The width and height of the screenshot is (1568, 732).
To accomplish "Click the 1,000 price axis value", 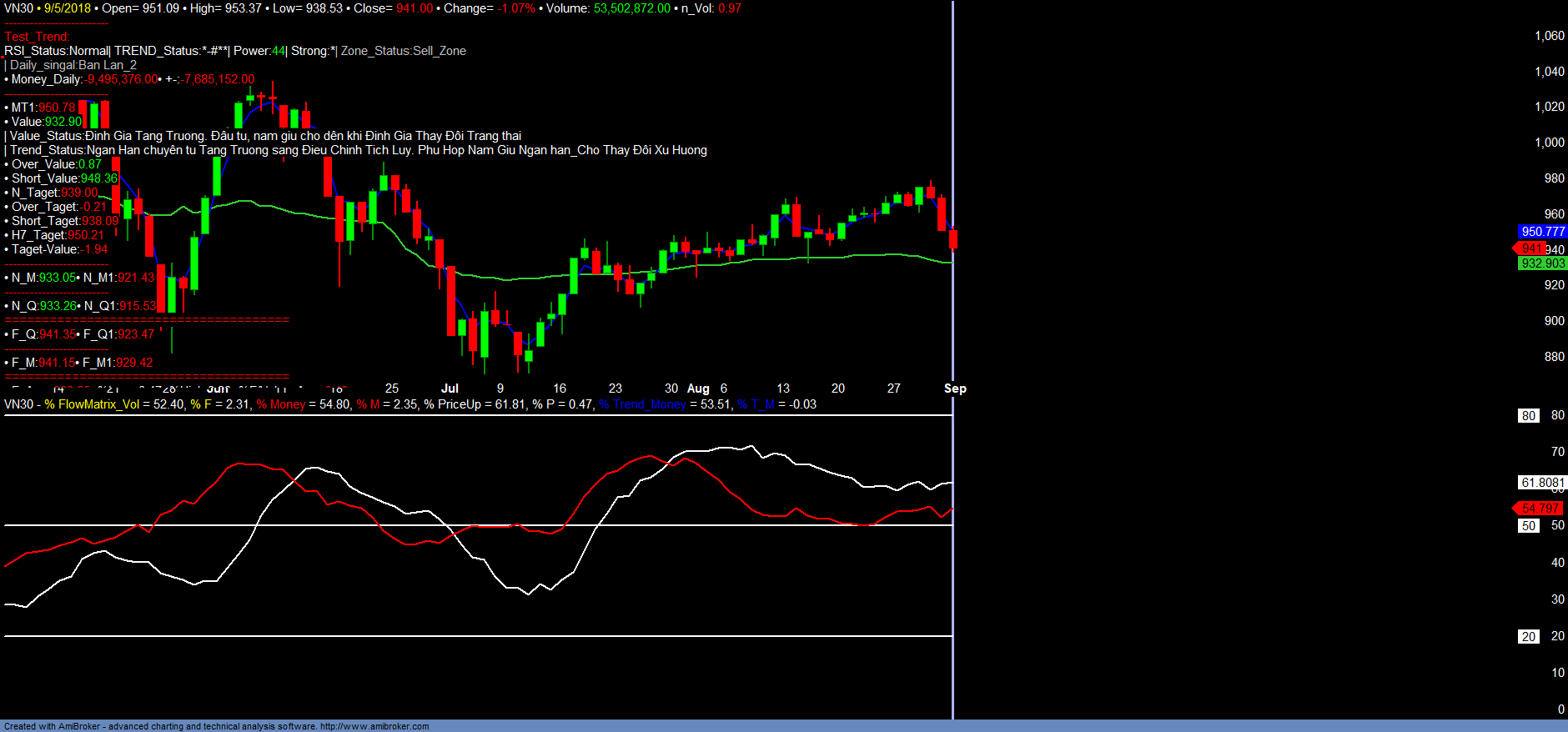I will click(1549, 143).
